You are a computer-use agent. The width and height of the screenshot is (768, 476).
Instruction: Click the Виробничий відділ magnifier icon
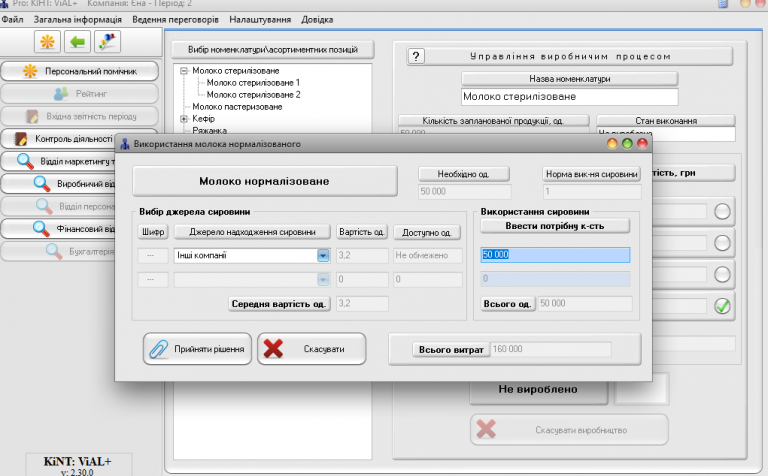point(42,184)
